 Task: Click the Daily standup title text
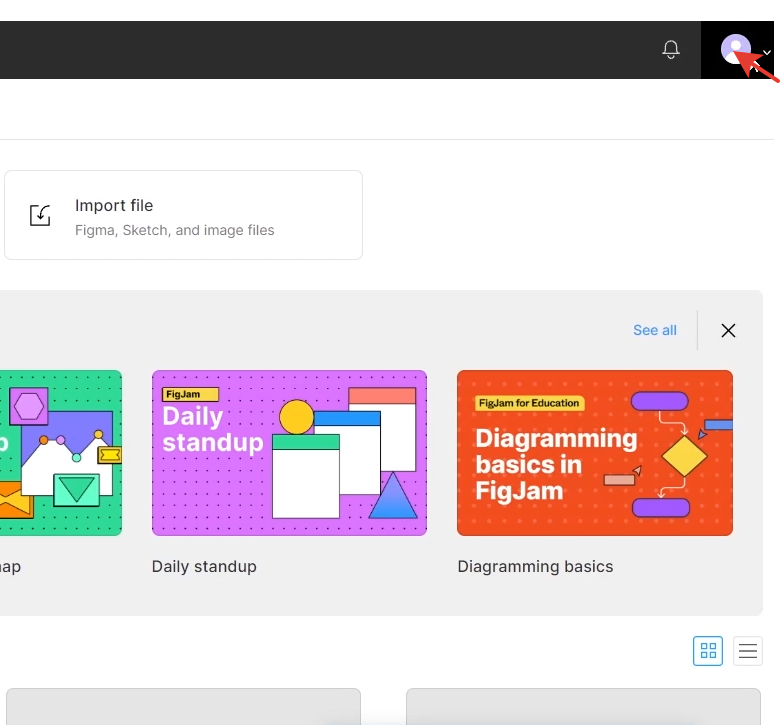204,567
